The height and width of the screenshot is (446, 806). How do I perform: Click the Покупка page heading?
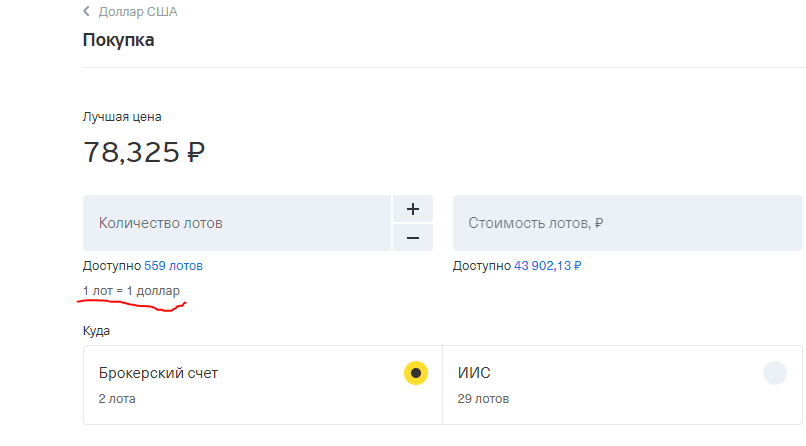pyautogui.click(x=118, y=41)
